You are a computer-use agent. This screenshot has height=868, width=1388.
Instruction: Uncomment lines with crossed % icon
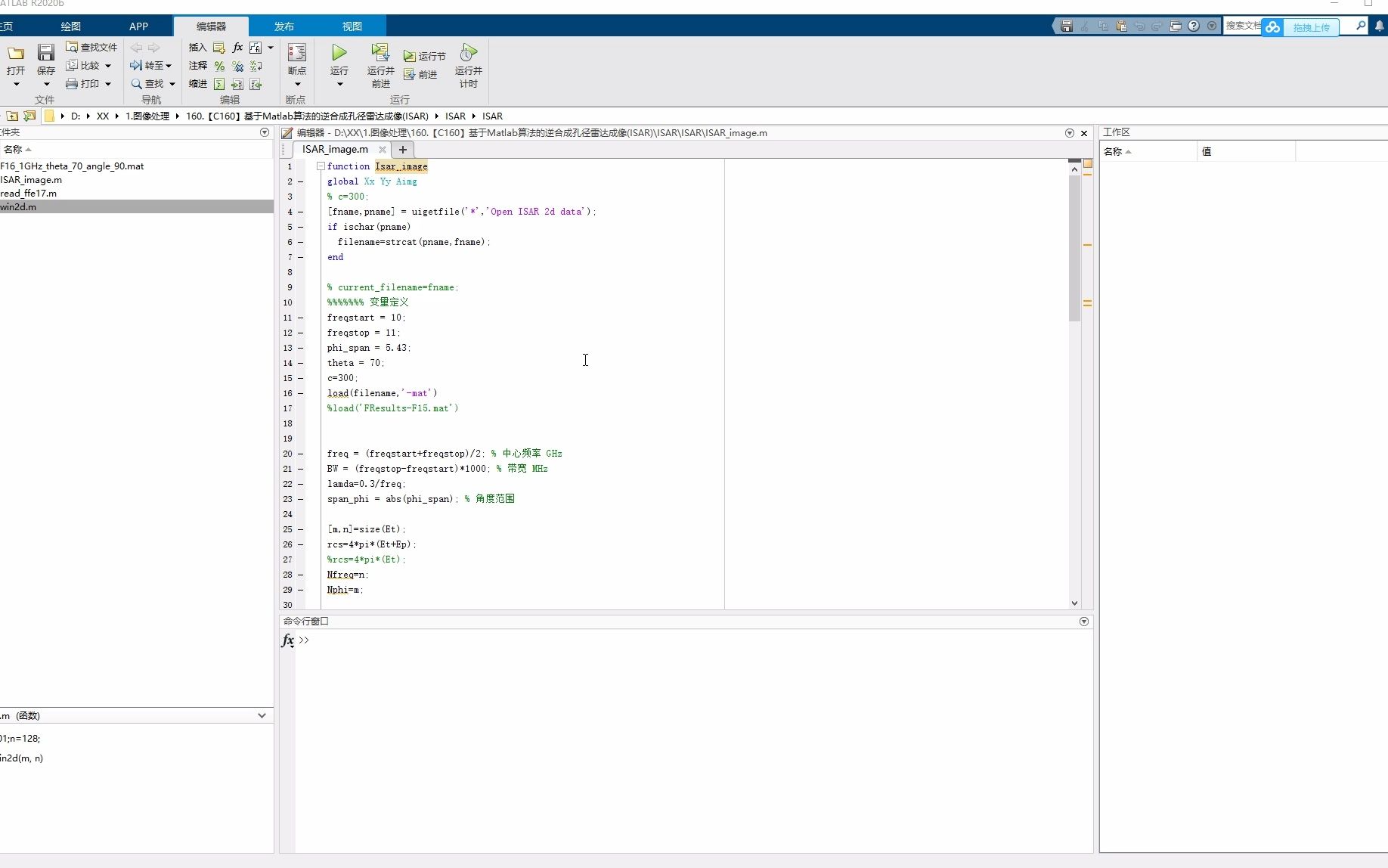pos(237,66)
